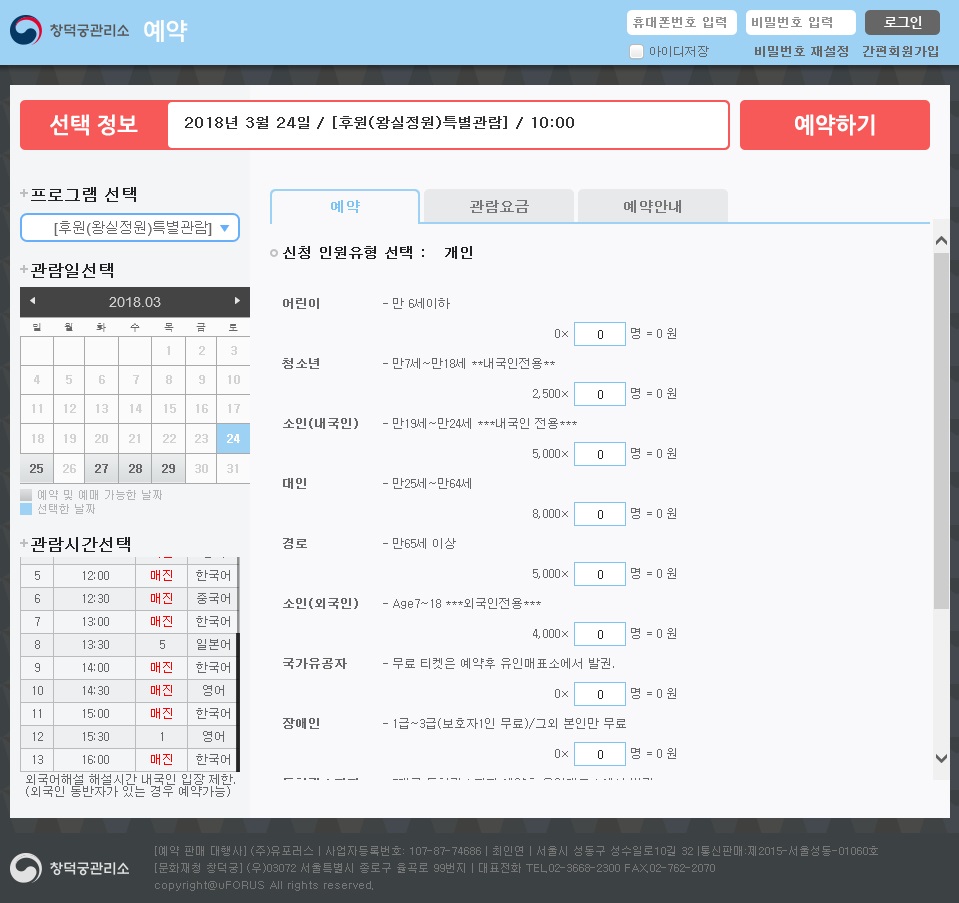Click the 창덕궁관리소 logo in header
This screenshot has width=959, height=903.
click(x=70, y=30)
